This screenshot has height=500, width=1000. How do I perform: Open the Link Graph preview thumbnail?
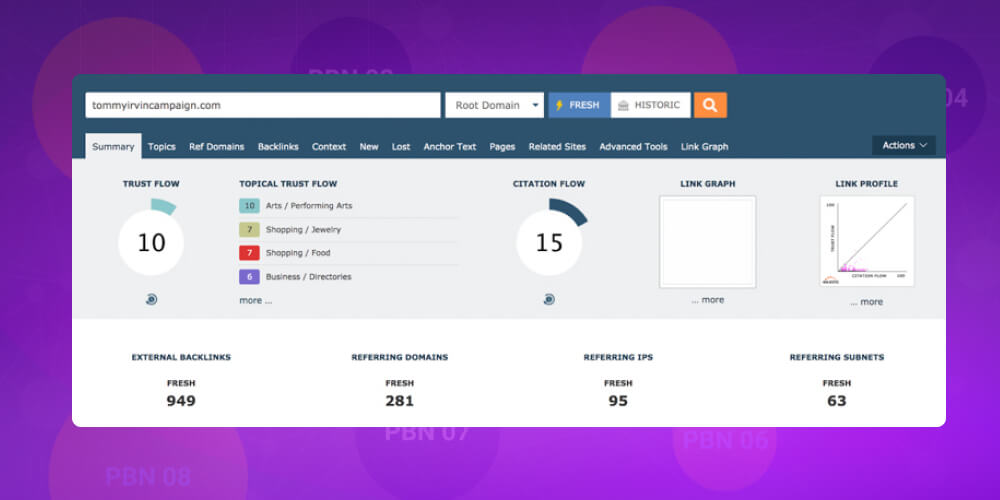click(x=707, y=242)
